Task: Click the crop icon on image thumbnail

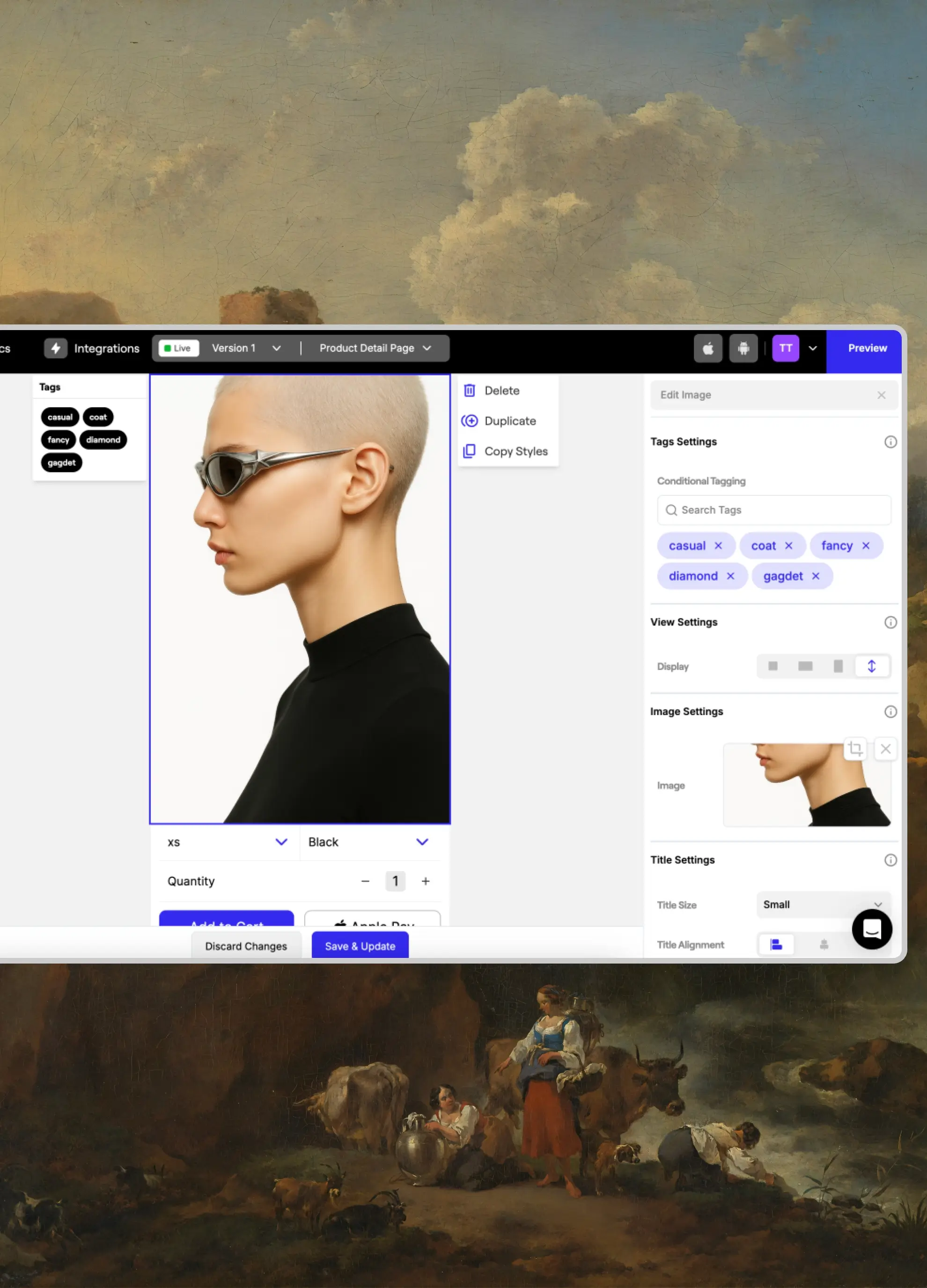Action: point(855,749)
